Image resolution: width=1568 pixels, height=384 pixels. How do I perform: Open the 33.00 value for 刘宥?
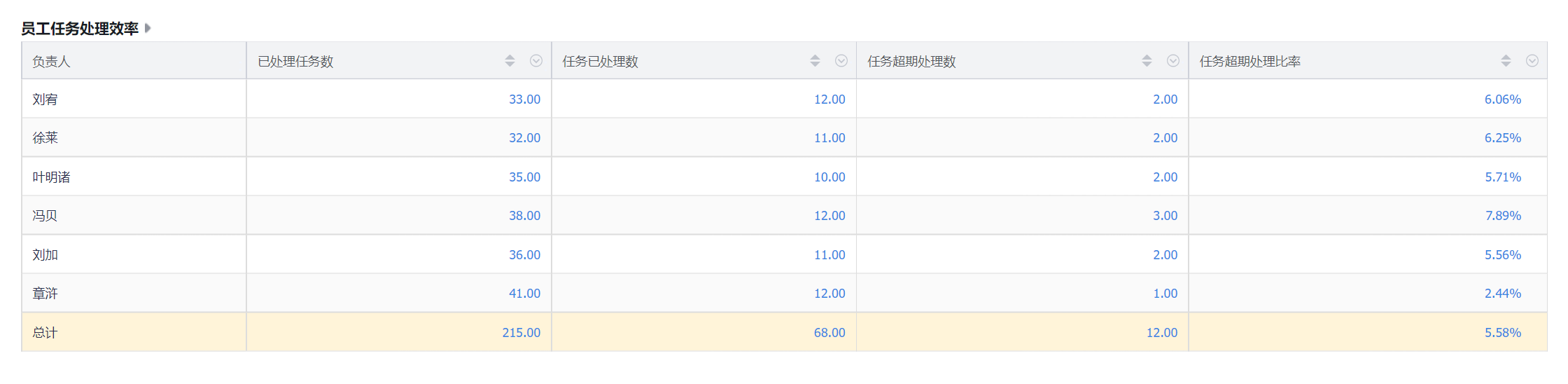(524, 100)
